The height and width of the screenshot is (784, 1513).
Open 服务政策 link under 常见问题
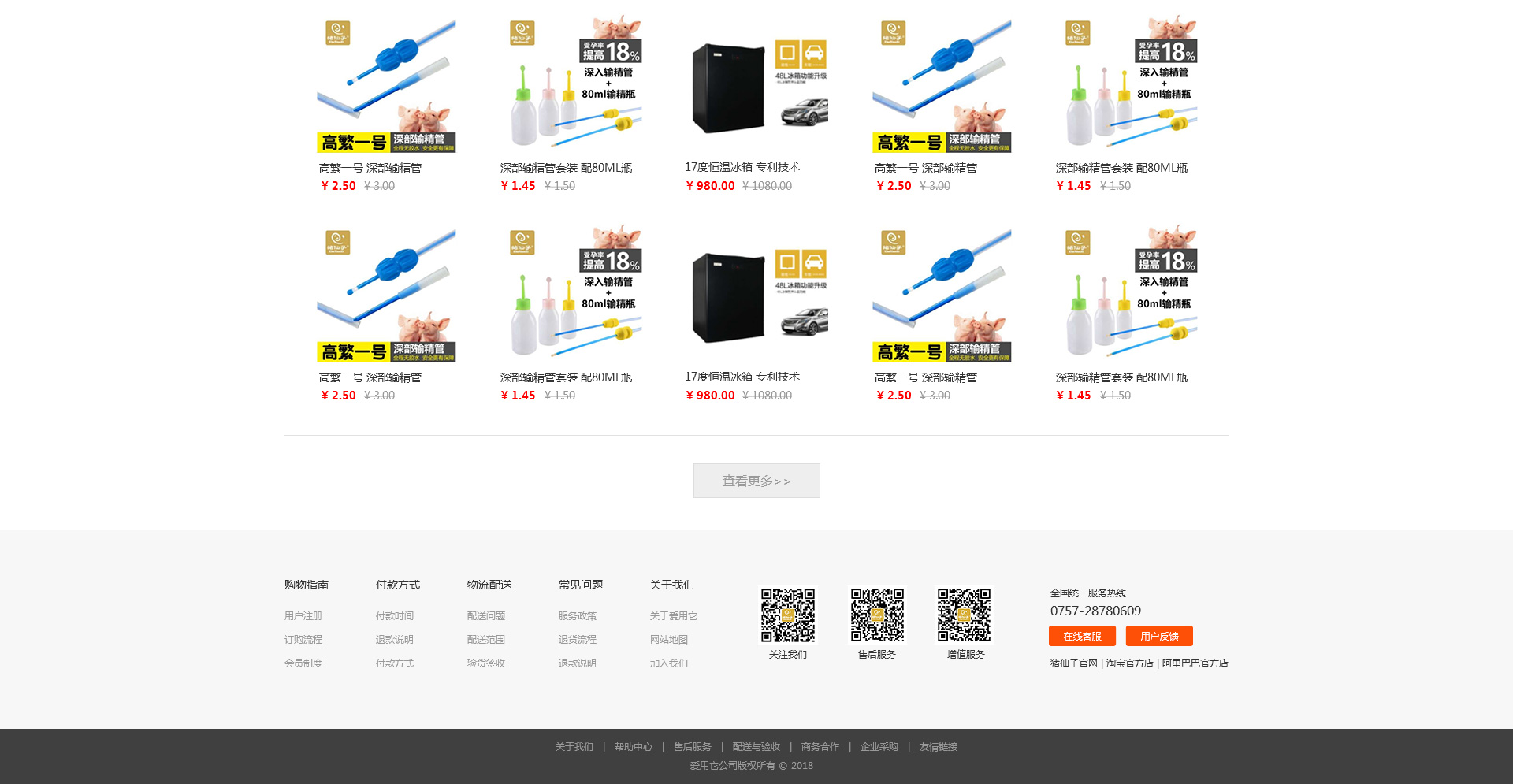578,616
